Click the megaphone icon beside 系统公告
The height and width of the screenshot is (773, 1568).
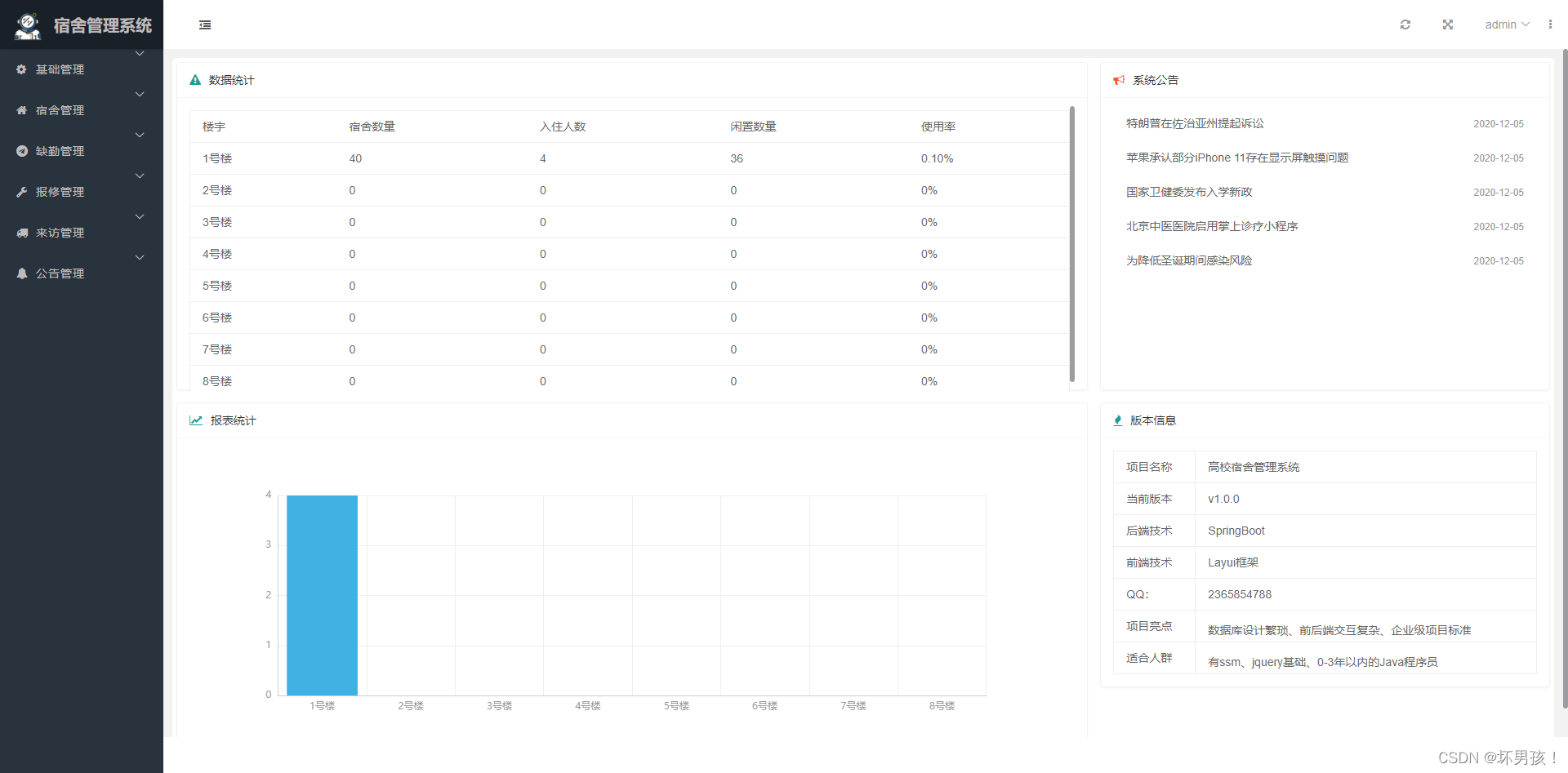point(1119,80)
